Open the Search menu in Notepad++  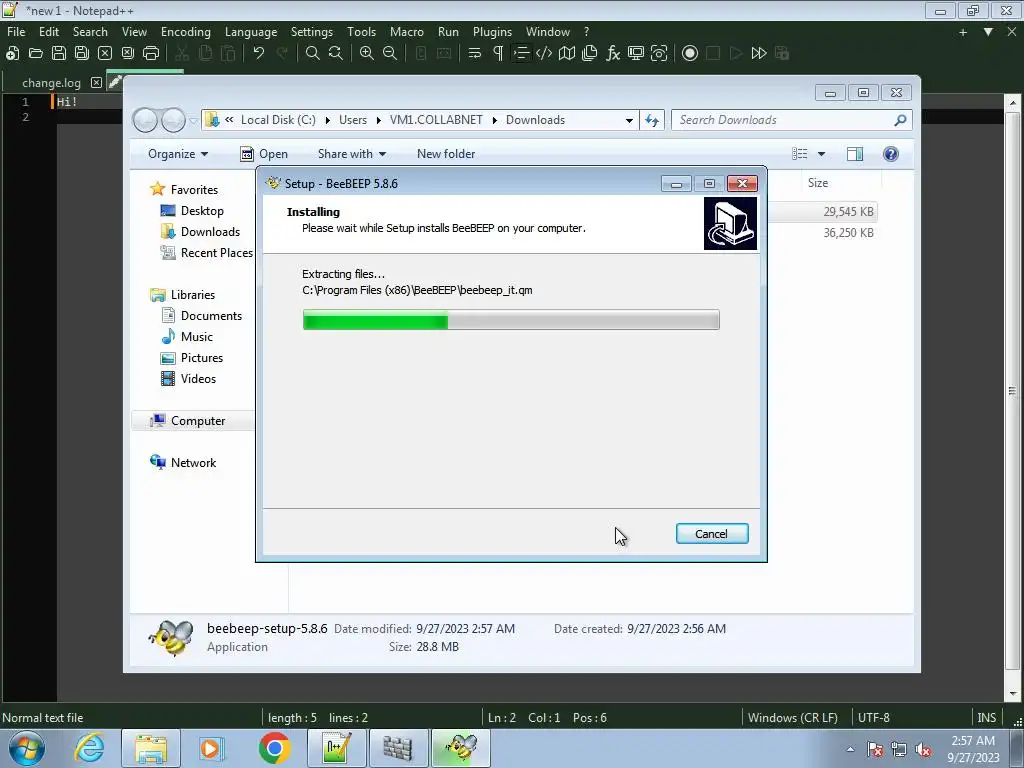(90, 31)
